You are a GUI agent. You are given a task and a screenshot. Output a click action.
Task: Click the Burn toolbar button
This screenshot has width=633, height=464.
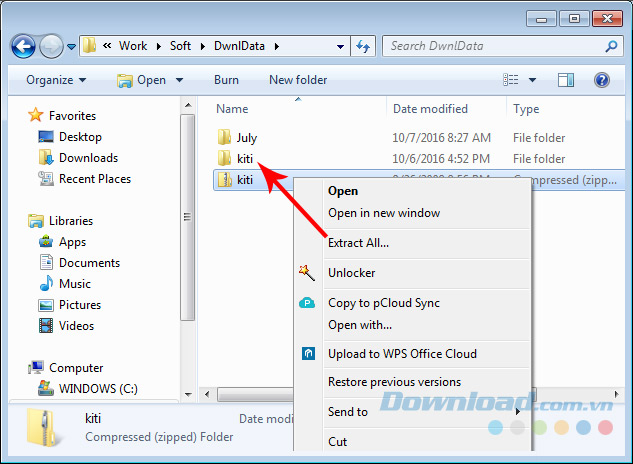coord(226,80)
